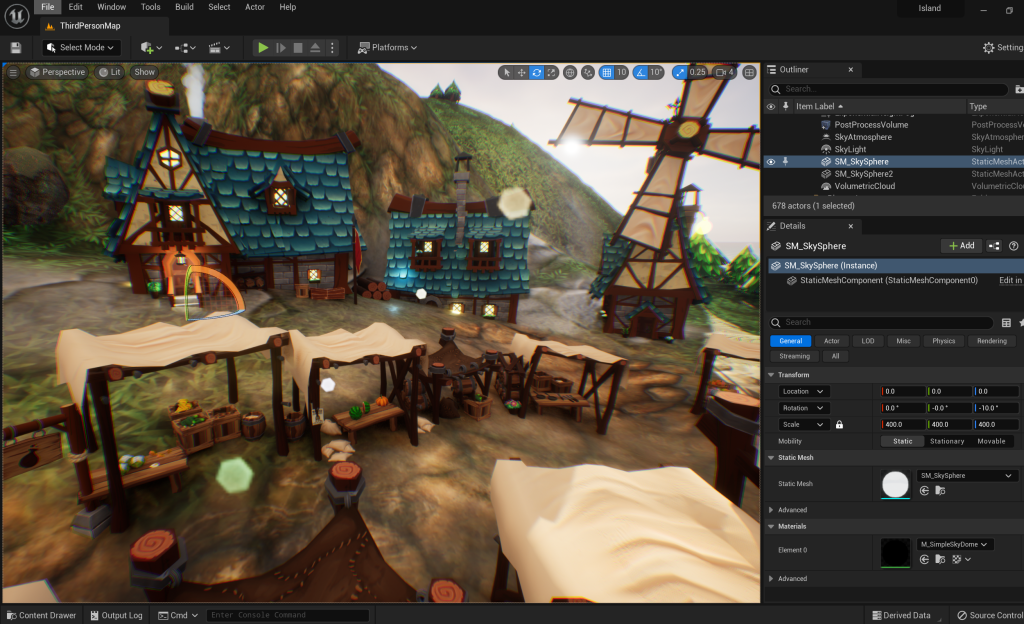Click the Details panel search field
The image size is (1024, 624).
pos(881,322)
